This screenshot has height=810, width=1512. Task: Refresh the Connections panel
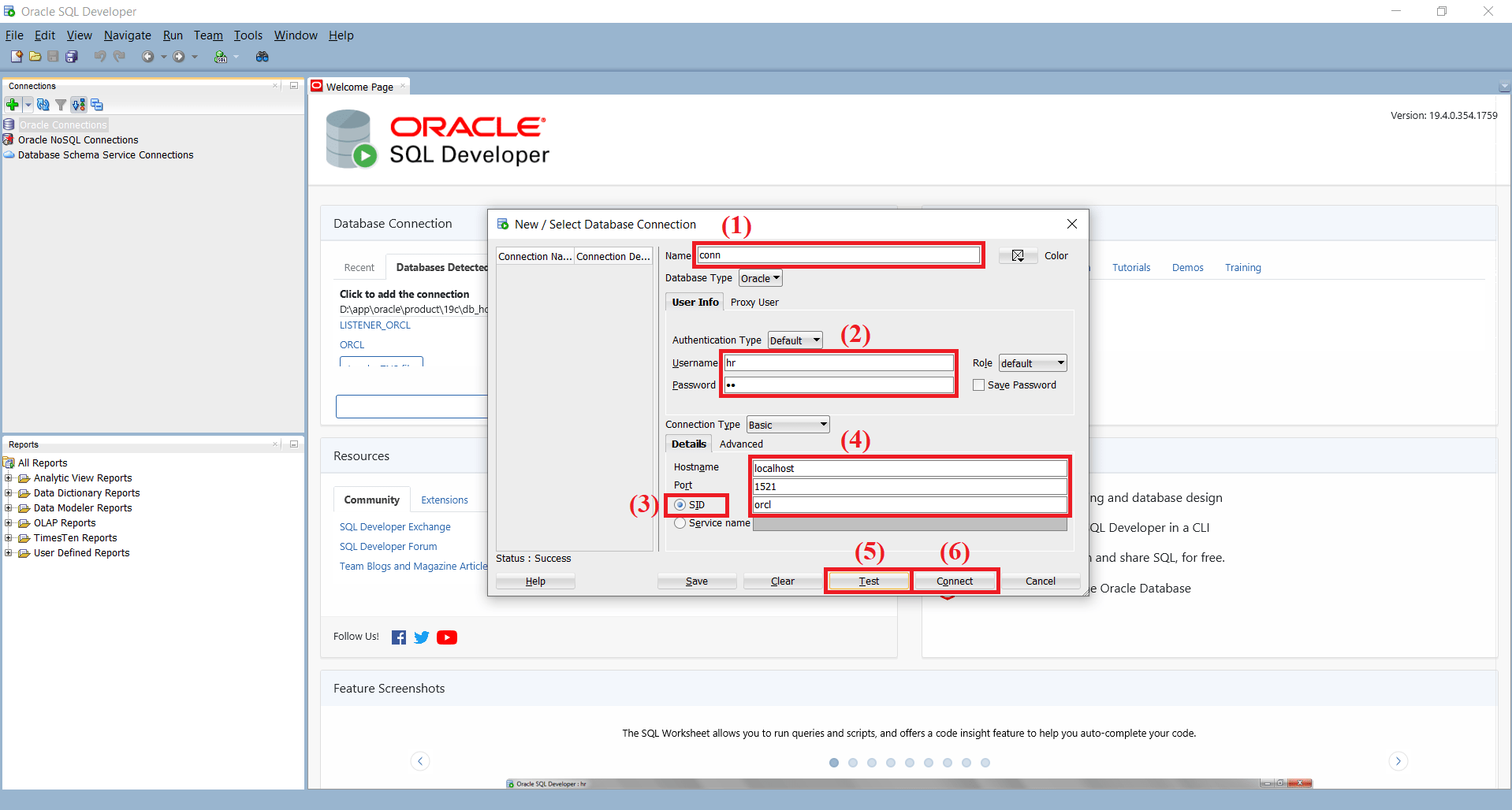pyautogui.click(x=43, y=105)
